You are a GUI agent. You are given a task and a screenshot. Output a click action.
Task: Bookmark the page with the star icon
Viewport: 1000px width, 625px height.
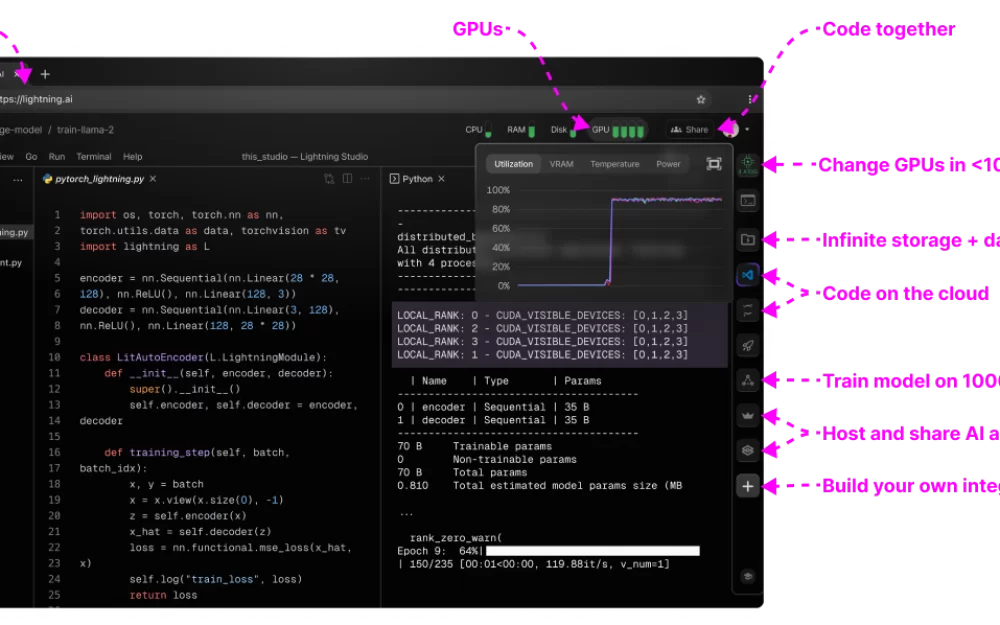coord(701,99)
